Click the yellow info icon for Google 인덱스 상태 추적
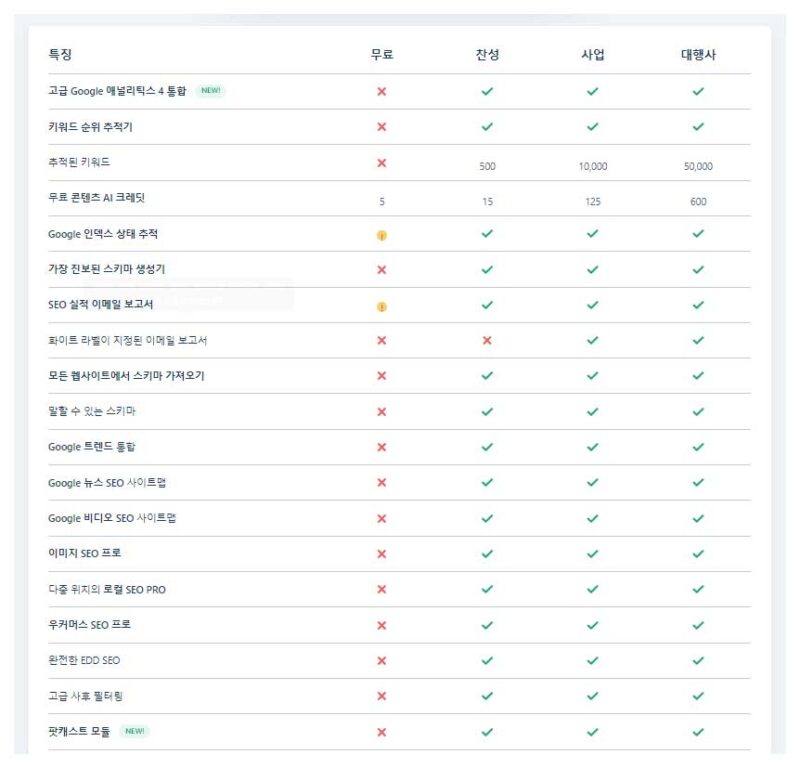The width and height of the screenshot is (800, 768). pos(382,235)
